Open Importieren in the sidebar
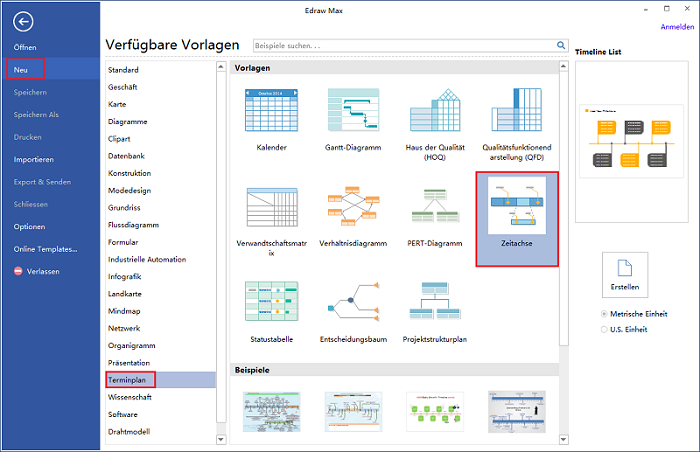Viewport: 700px width, 452px height. pyautogui.click(x=33, y=159)
